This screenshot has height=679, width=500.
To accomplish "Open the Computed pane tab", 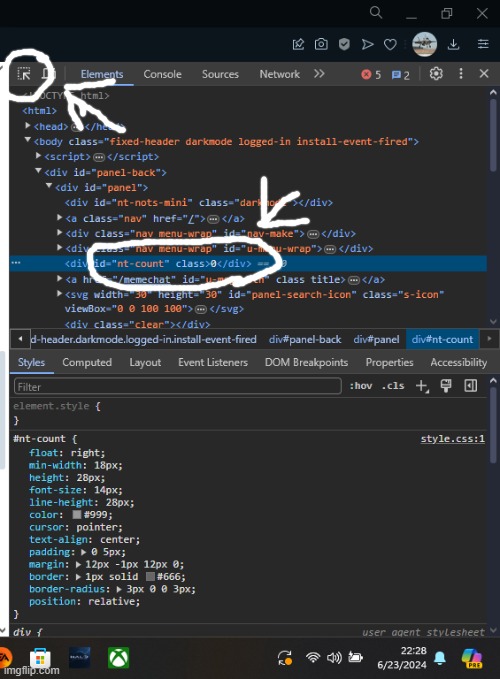I will pyautogui.click(x=87, y=362).
